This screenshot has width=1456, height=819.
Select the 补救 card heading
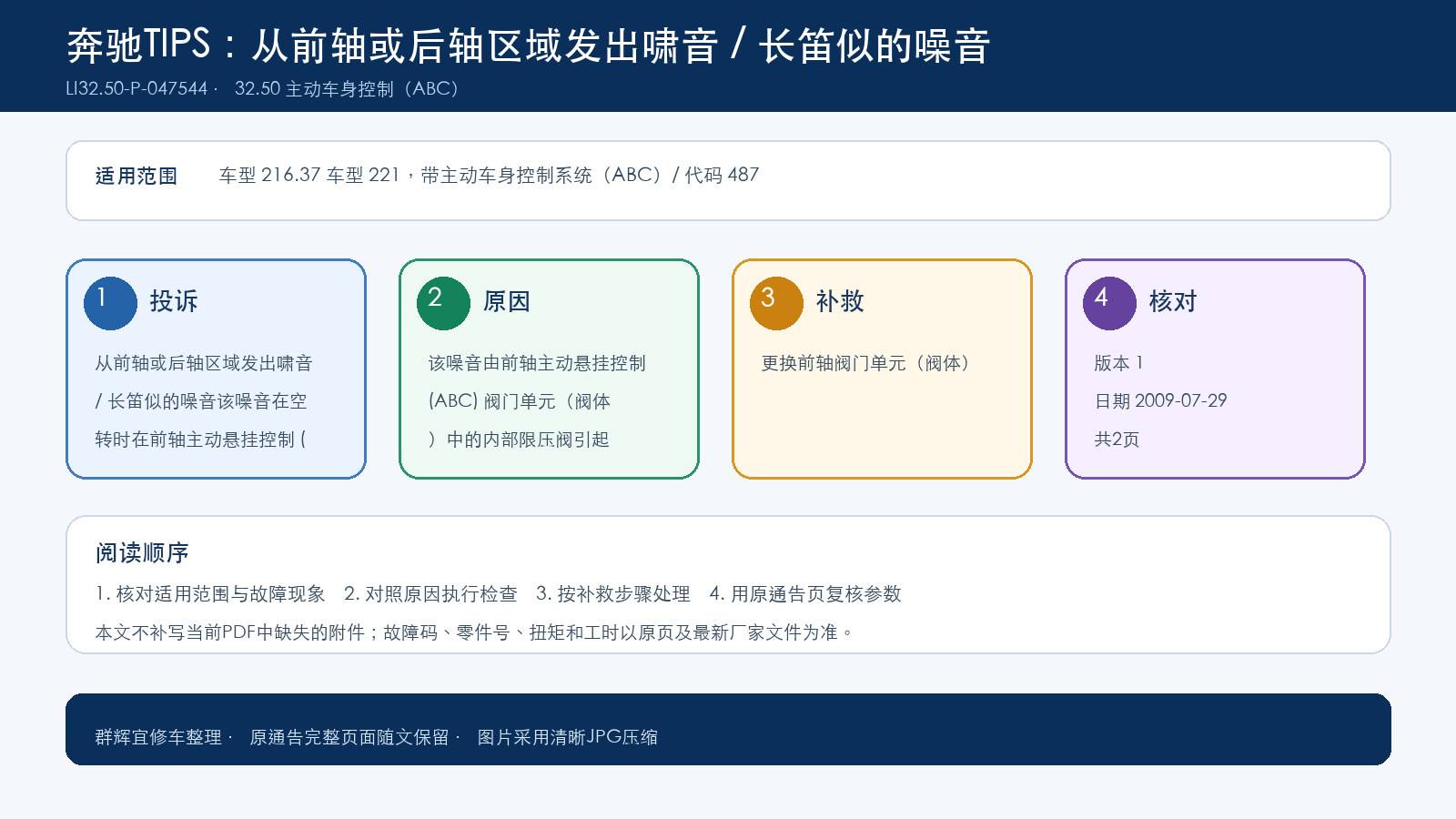(x=840, y=301)
